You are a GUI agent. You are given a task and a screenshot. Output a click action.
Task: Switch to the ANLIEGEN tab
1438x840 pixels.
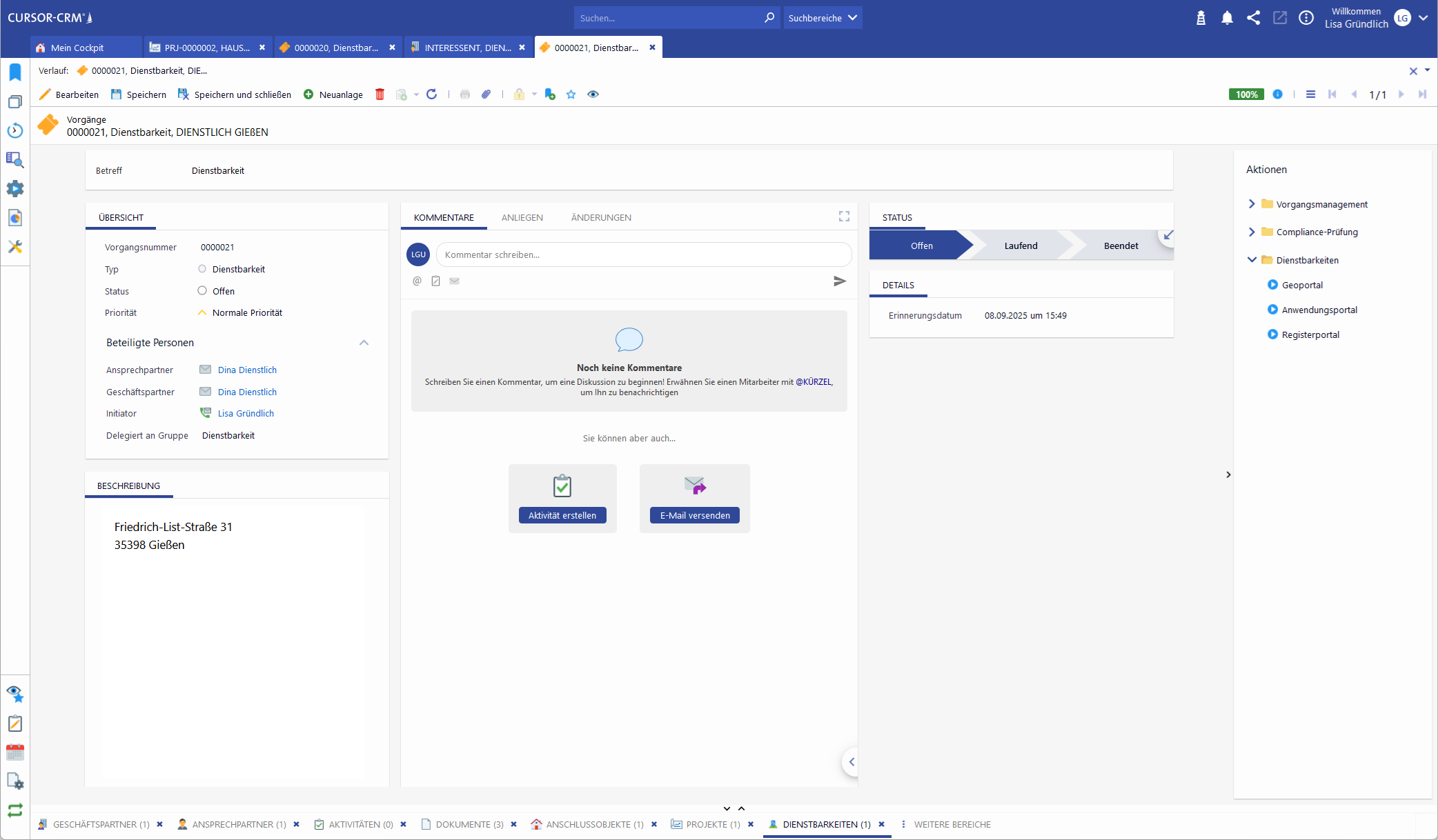[x=522, y=217]
